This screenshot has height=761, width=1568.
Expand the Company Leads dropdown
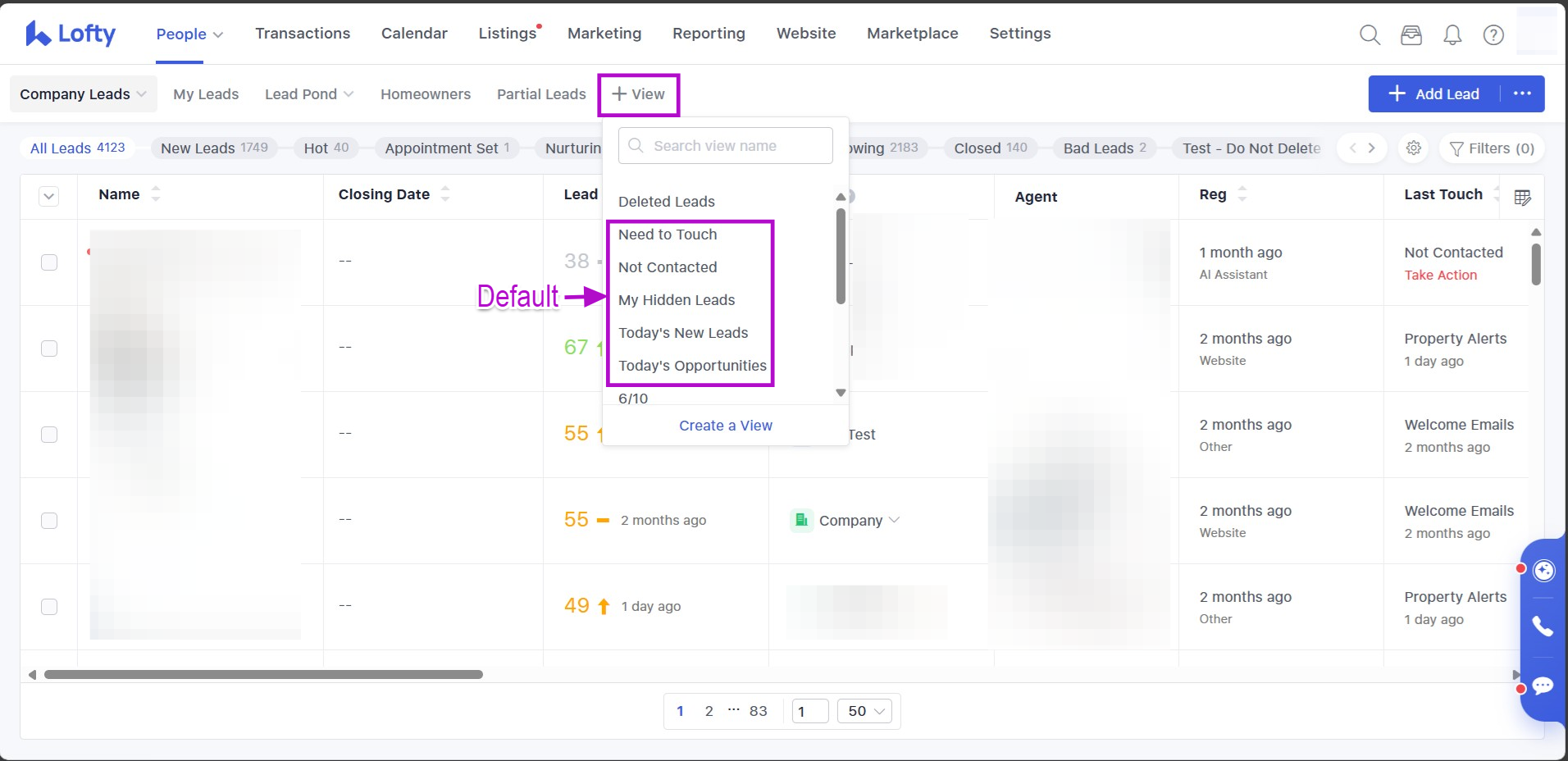tap(83, 94)
